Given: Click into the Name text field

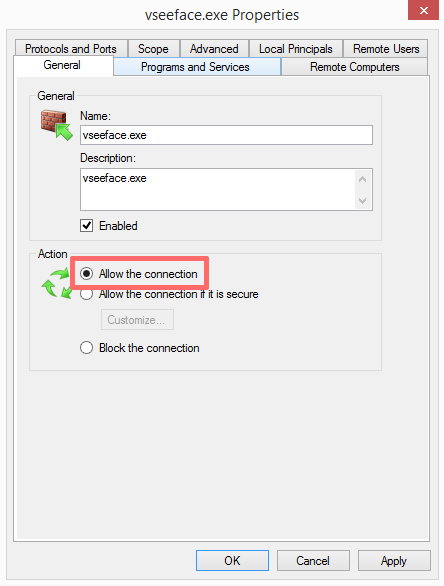Looking at the screenshot, I should click(226, 135).
